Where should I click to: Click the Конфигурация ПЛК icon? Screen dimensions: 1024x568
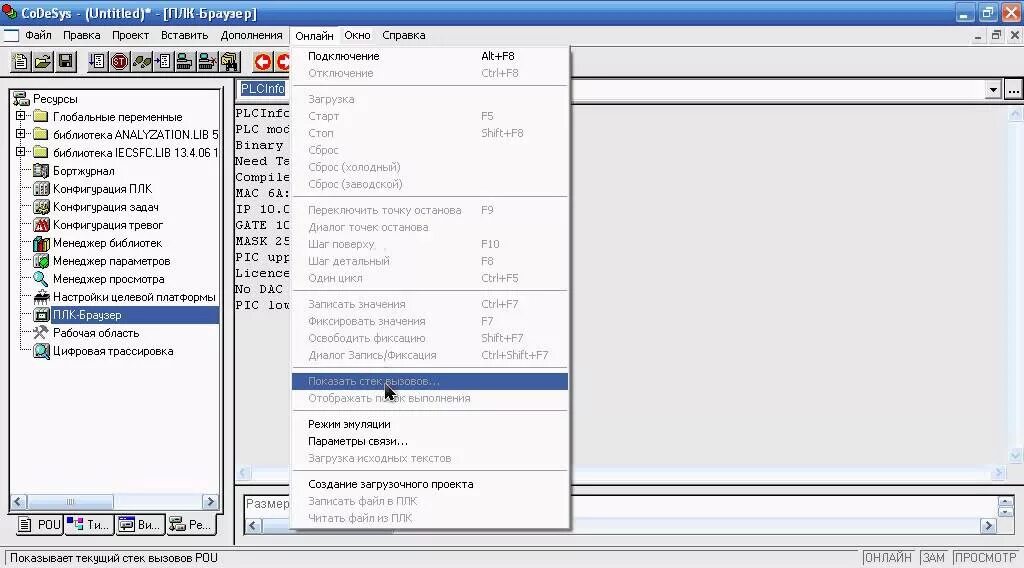click(x=41, y=189)
